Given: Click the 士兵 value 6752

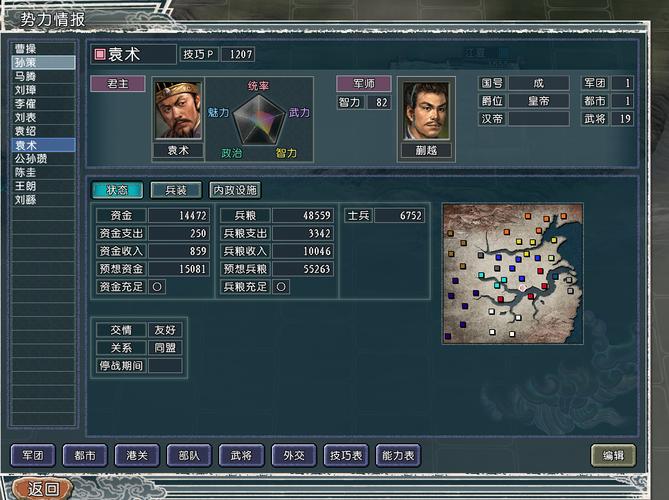Looking at the screenshot, I should [400, 215].
